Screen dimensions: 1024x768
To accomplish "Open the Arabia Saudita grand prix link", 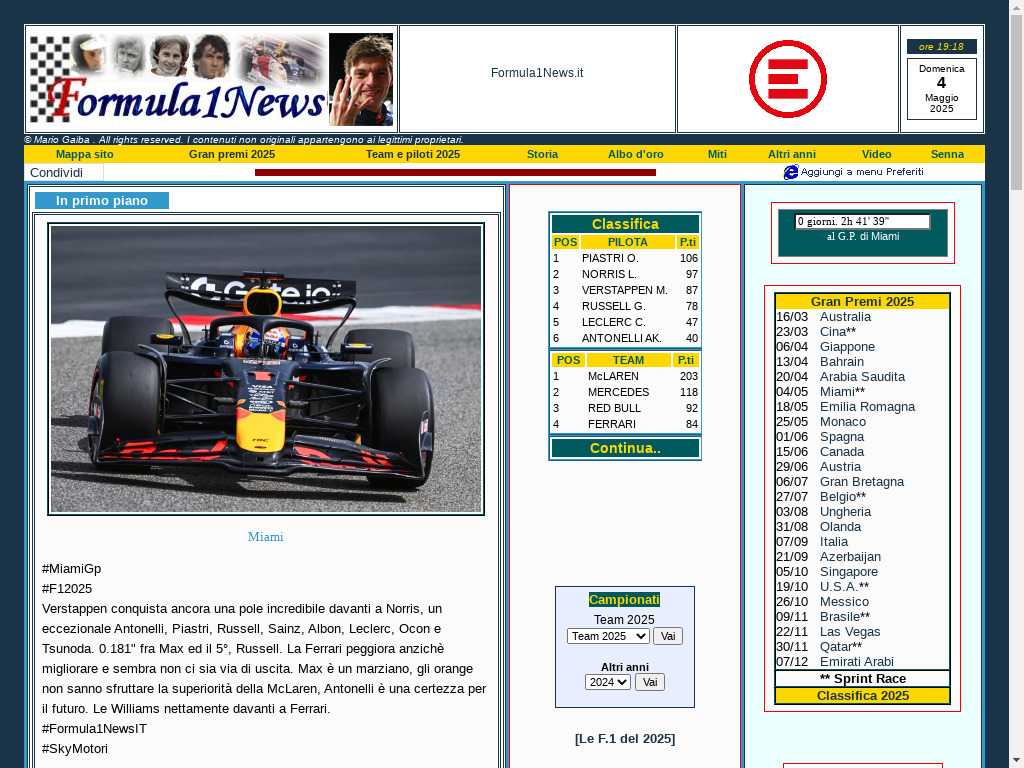I will (x=862, y=377).
